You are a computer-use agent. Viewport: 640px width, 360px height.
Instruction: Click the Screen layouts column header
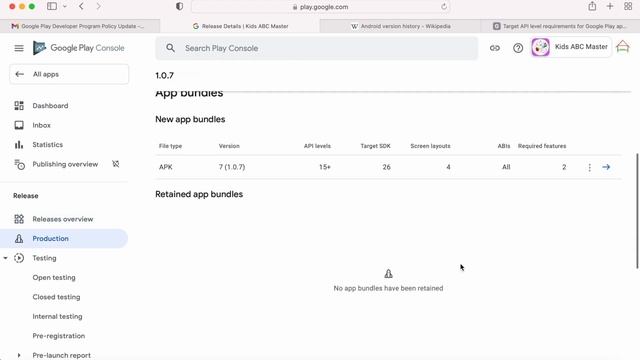[x=430, y=146]
